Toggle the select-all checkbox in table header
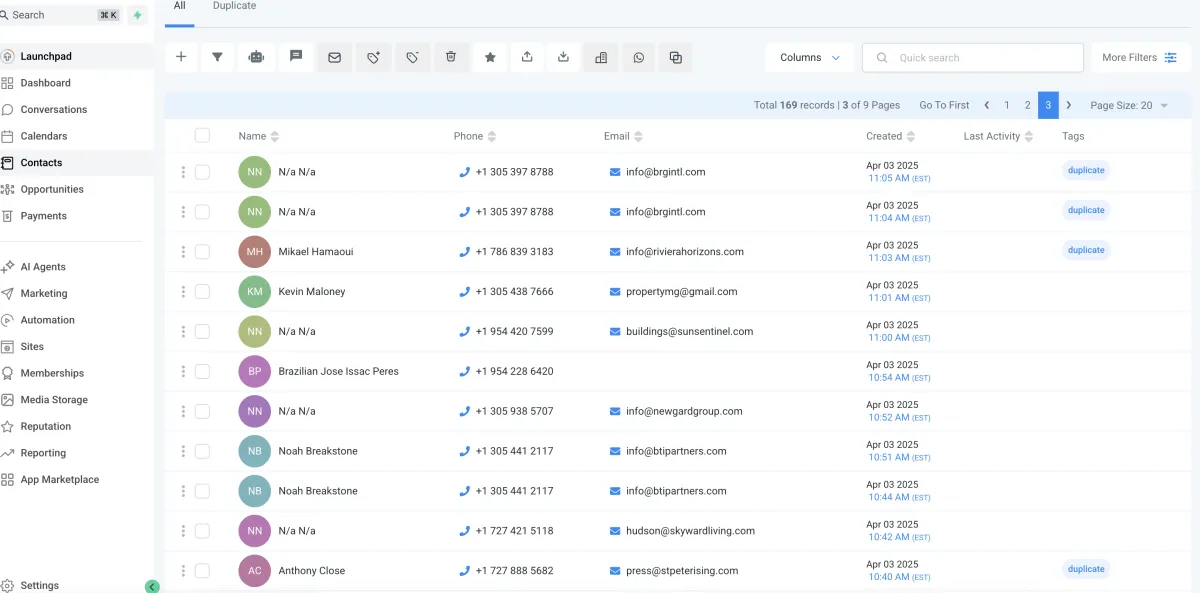1200x593 pixels. tap(202, 136)
